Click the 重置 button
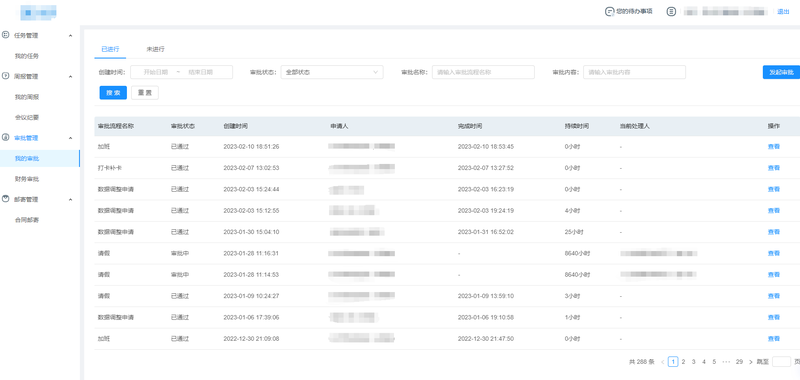Screen dimensions: 800x380 click(x=145, y=92)
